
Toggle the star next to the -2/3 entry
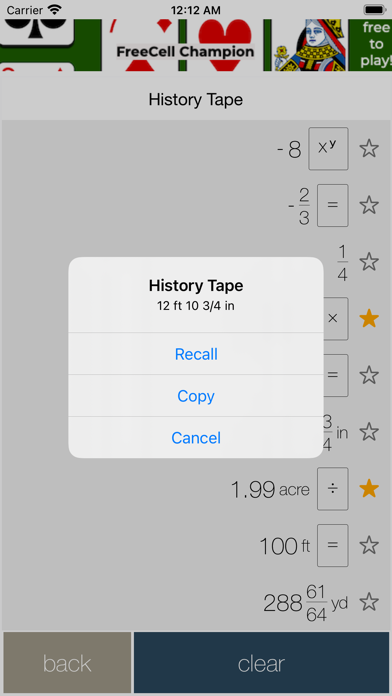click(x=368, y=205)
